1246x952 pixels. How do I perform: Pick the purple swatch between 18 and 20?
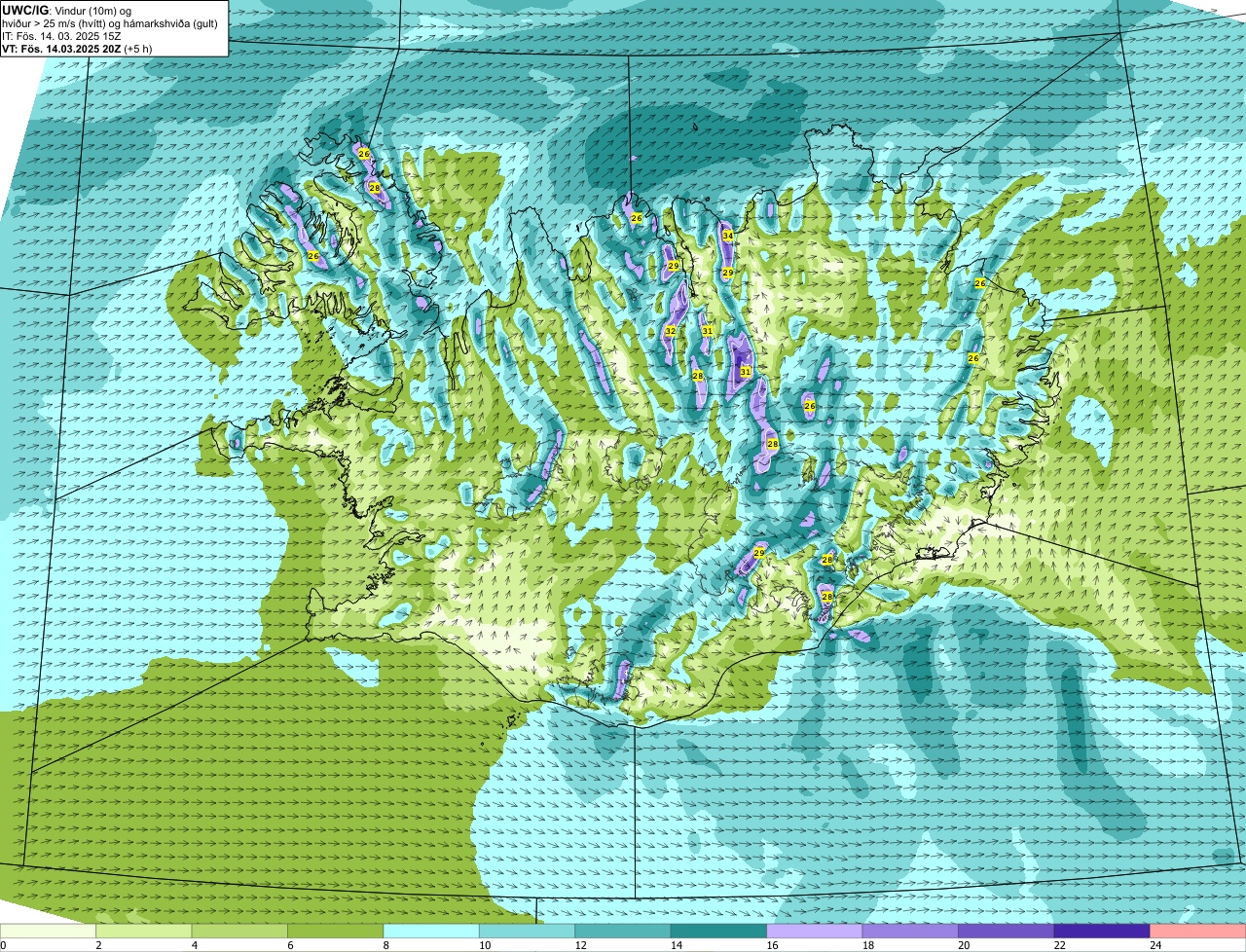point(911,932)
